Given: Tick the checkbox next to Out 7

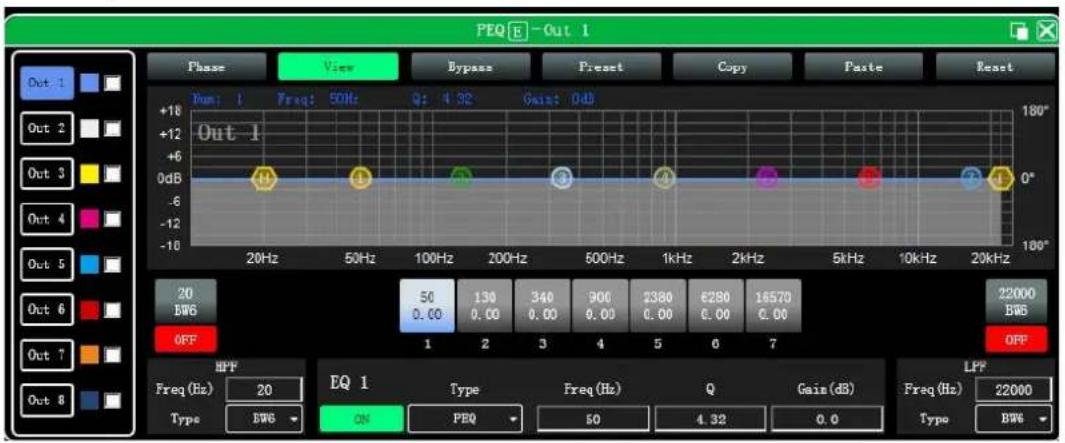Looking at the screenshot, I should click(x=113, y=355).
